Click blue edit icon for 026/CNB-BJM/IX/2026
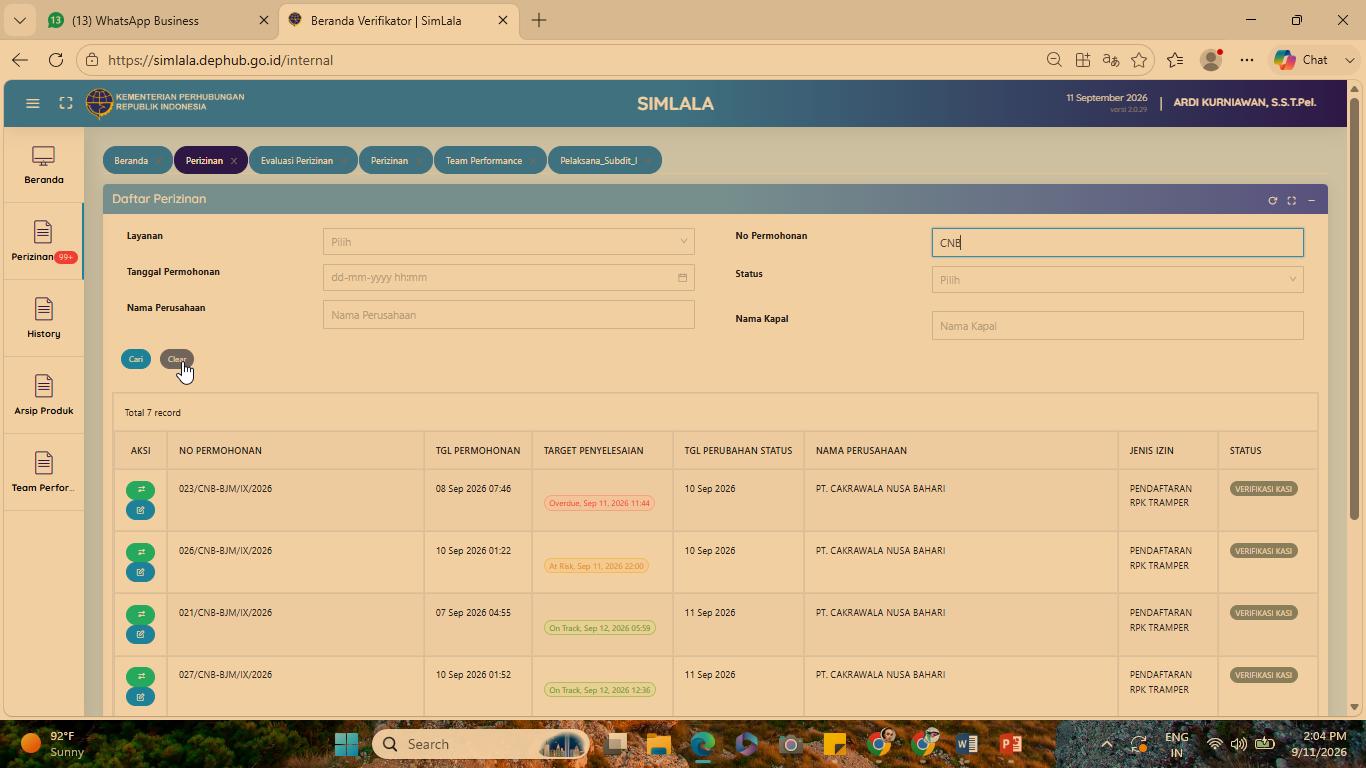The image size is (1366, 768). 140,572
